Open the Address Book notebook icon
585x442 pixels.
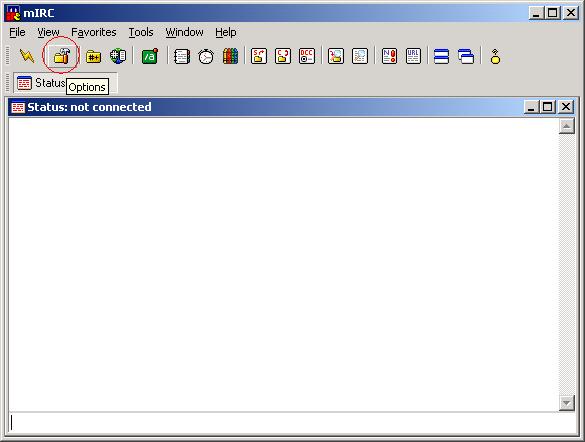pyautogui.click(x=182, y=56)
